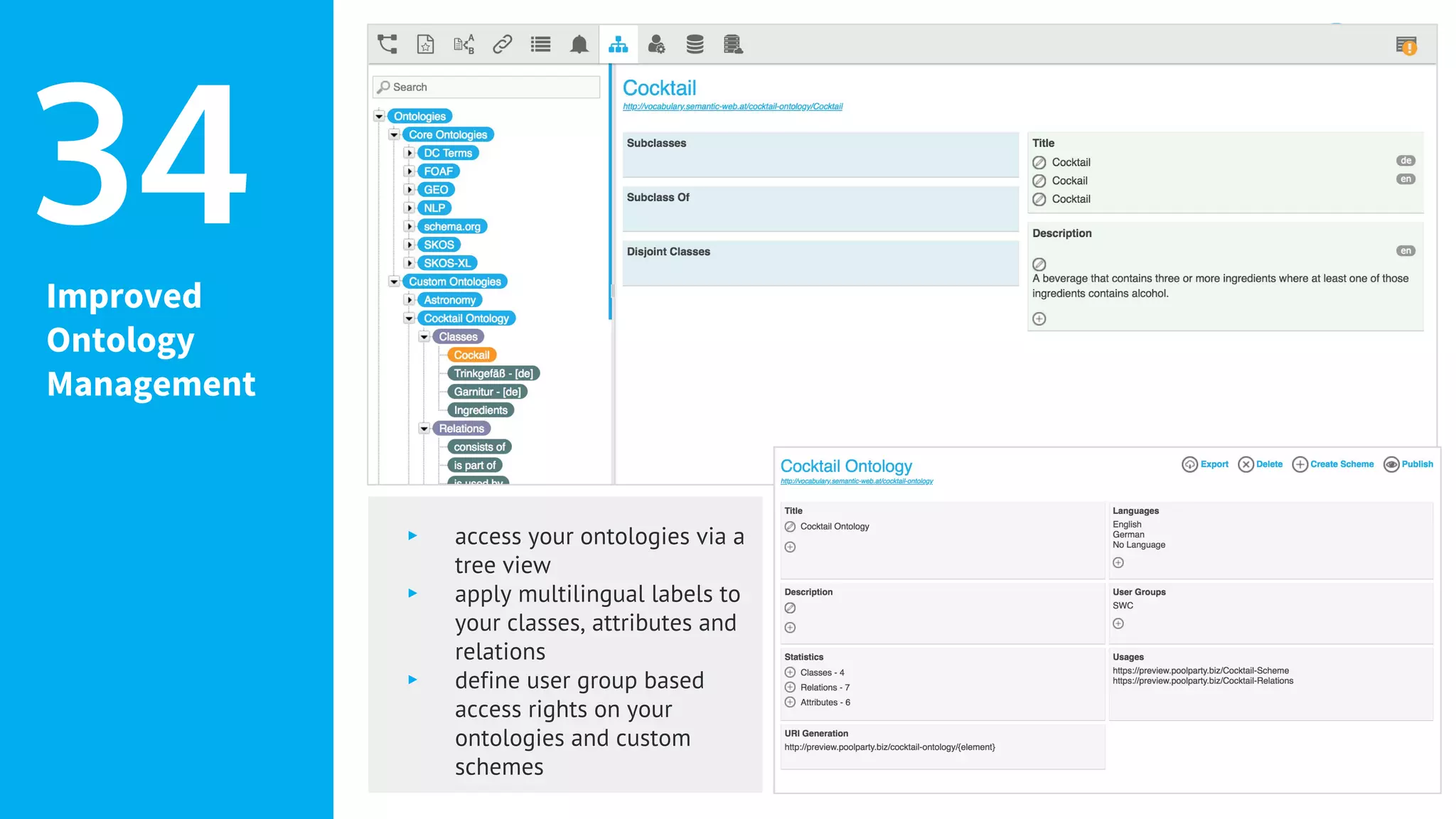The image size is (1456, 819).
Task: Select the 'is part of' relation
Action: [x=475, y=466]
